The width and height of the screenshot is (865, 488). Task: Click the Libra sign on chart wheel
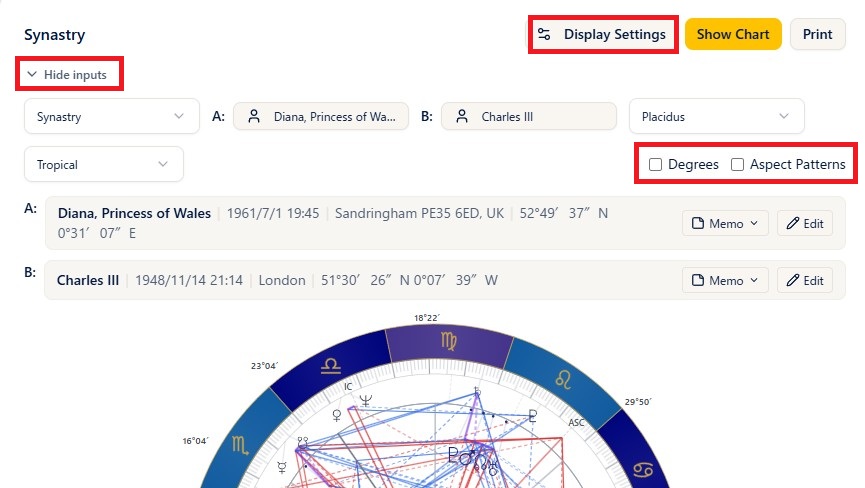click(x=330, y=366)
